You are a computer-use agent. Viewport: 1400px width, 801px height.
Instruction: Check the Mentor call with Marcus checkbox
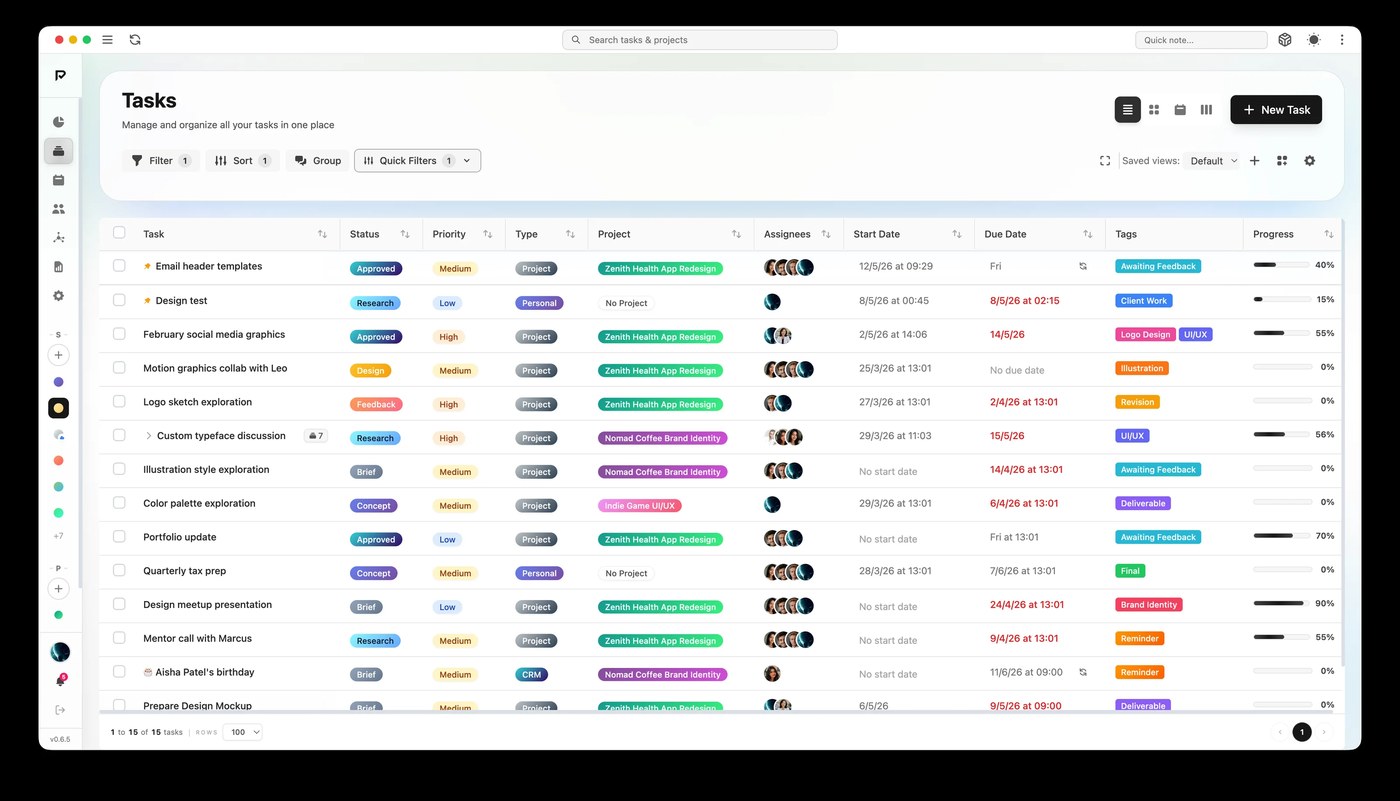[119, 638]
